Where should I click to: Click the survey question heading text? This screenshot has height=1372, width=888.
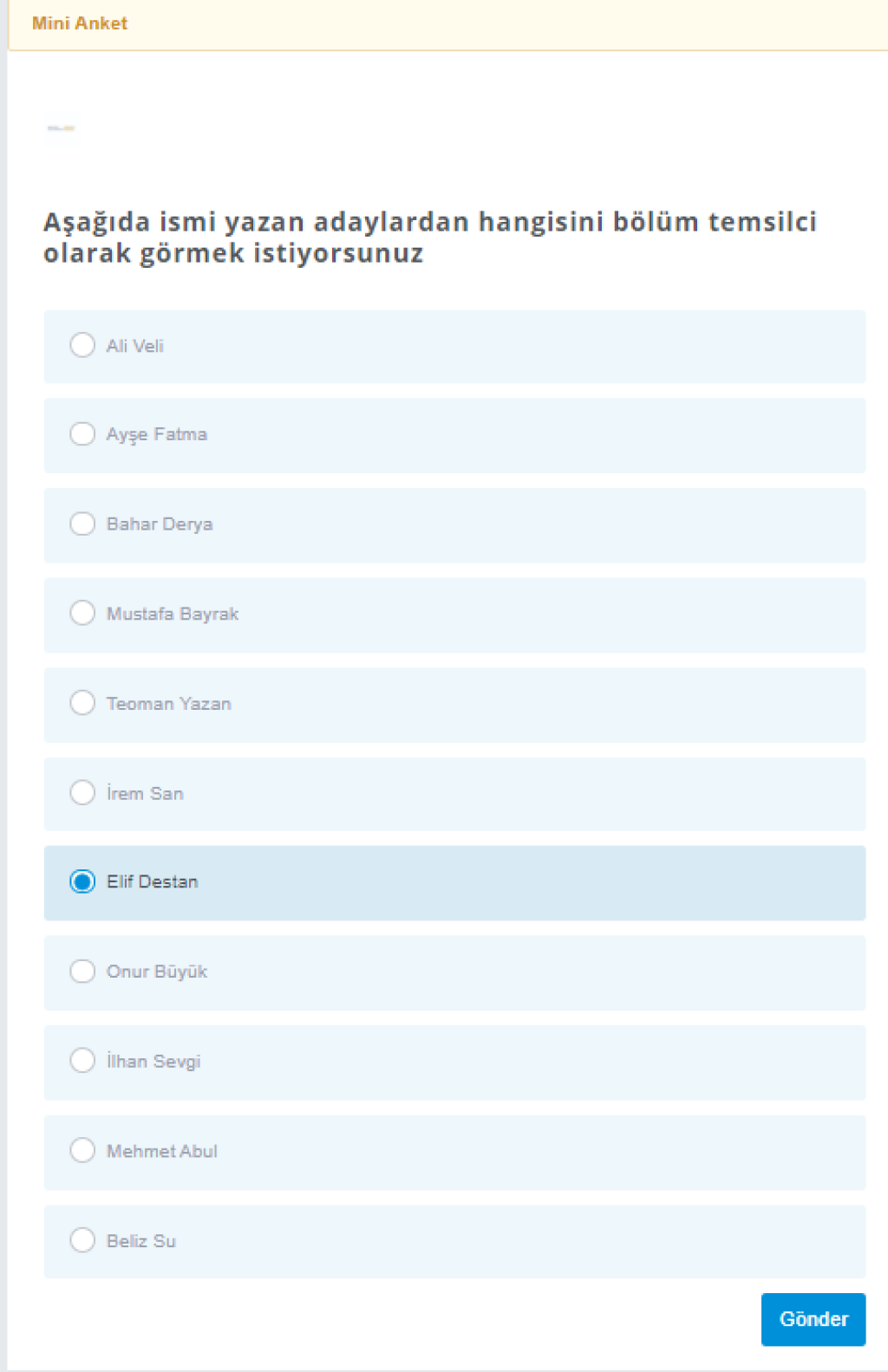(x=429, y=237)
